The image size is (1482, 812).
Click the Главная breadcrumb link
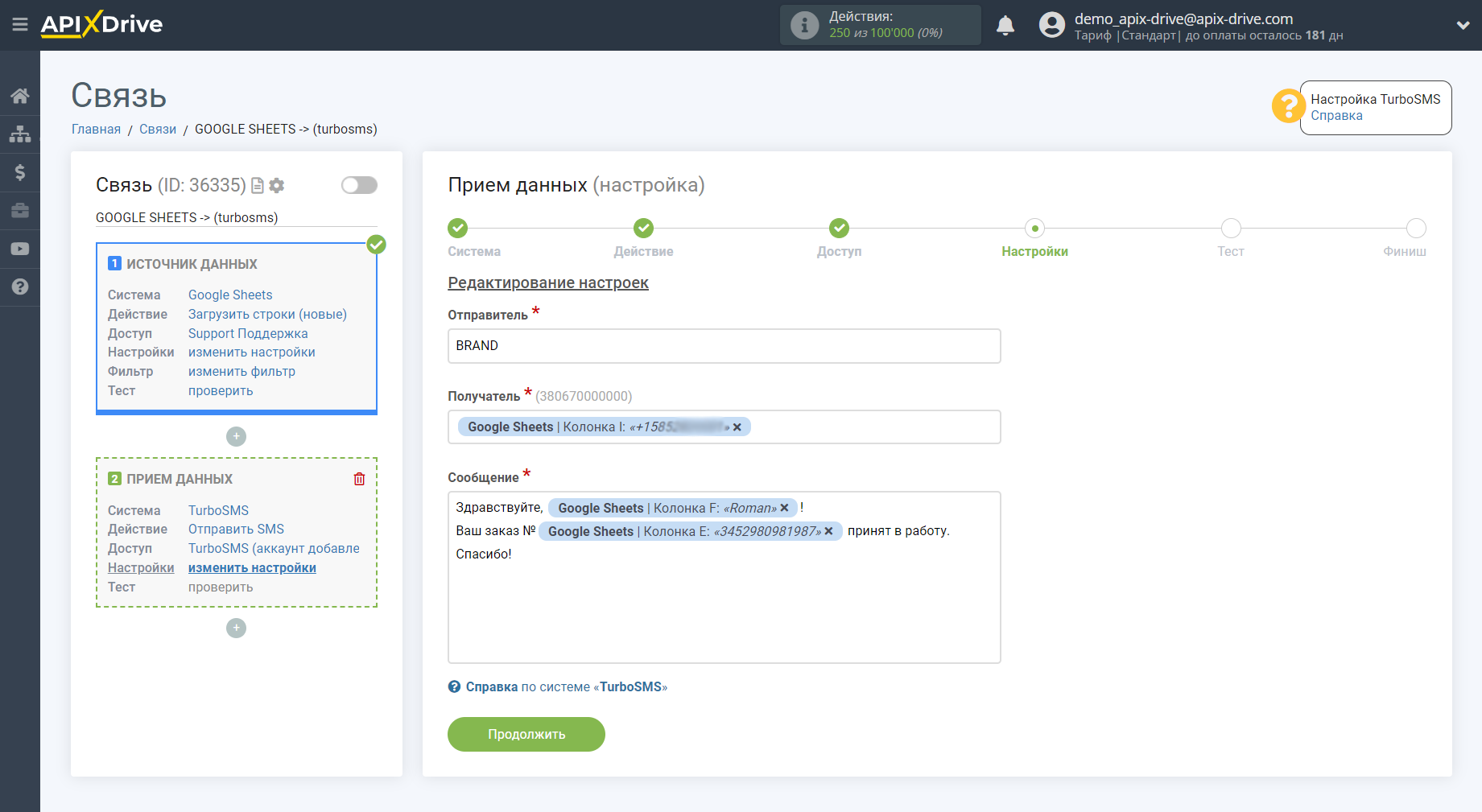[x=96, y=130]
